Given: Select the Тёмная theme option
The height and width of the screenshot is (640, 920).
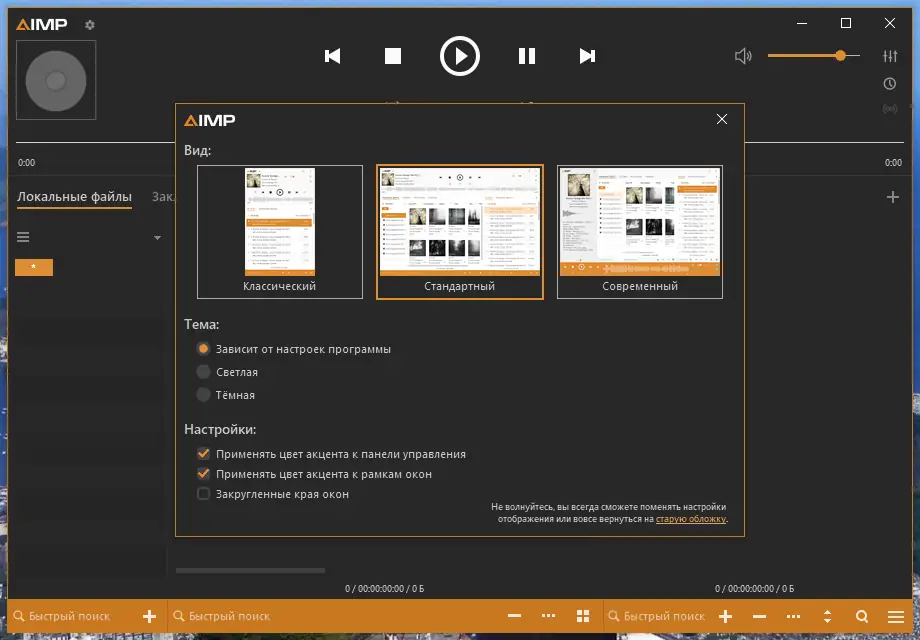Looking at the screenshot, I should 226,395.
